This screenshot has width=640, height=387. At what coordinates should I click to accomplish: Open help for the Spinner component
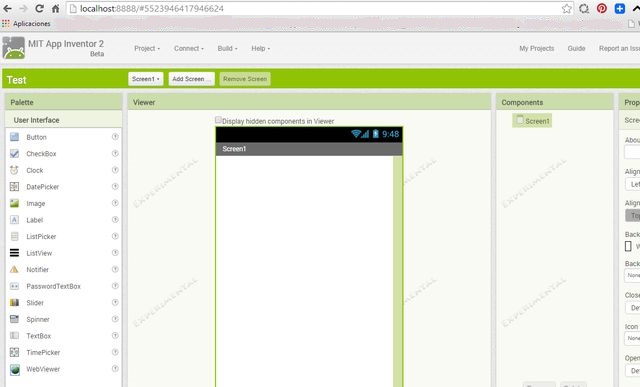click(x=115, y=319)
